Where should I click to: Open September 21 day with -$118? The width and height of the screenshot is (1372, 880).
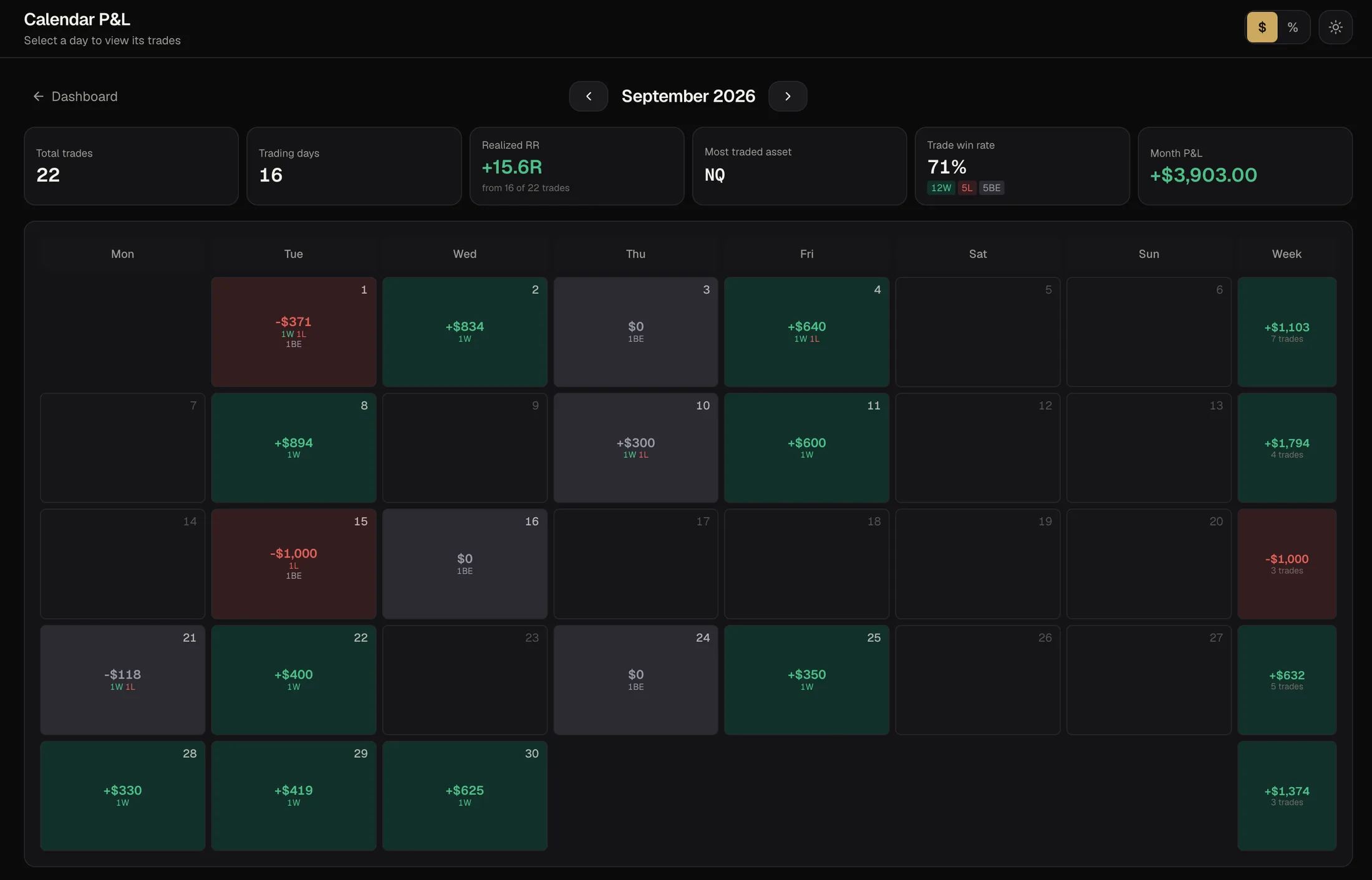click(x=123, y=680)
